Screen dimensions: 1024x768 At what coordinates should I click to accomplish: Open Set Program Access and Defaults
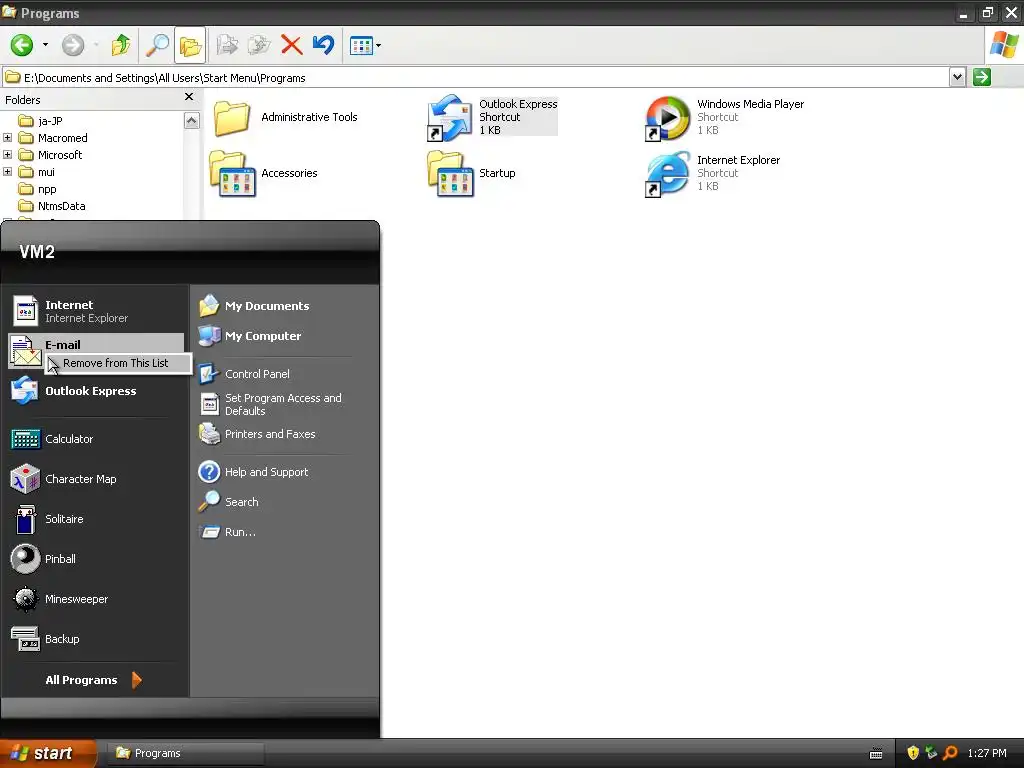pos(283,404)
